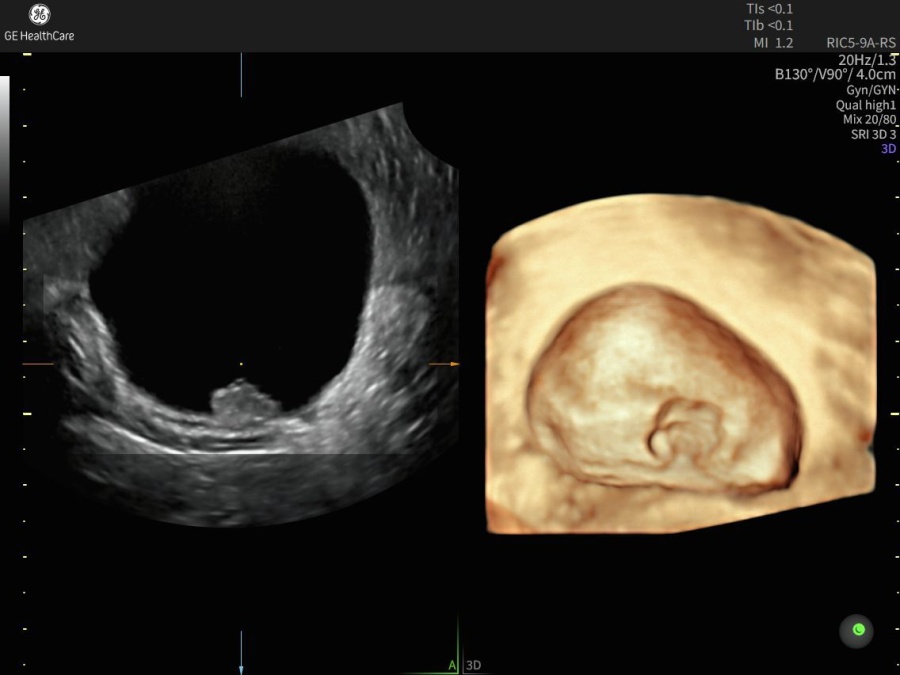Click the B130°/V90°/4.0cm parameter text

click(x=835, y=74)
